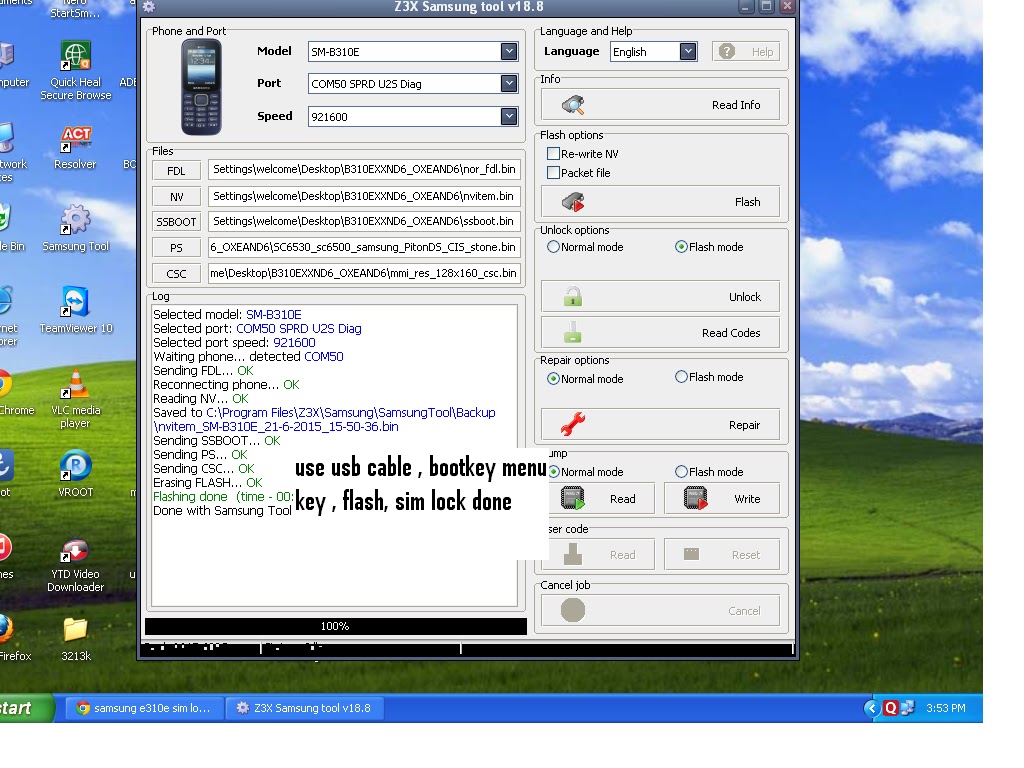Select Flash mode under Unlock options
The height and width of the screenshot is (768, 1024).
(681, 247)
